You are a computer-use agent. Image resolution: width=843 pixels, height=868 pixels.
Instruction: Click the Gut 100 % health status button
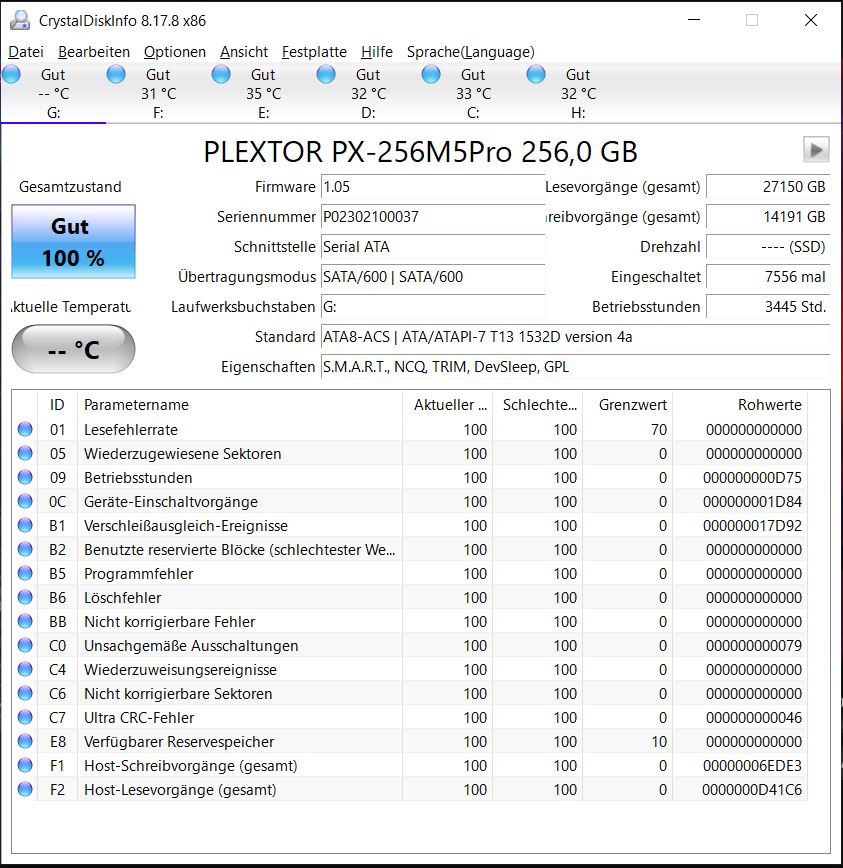click(73, 241)
